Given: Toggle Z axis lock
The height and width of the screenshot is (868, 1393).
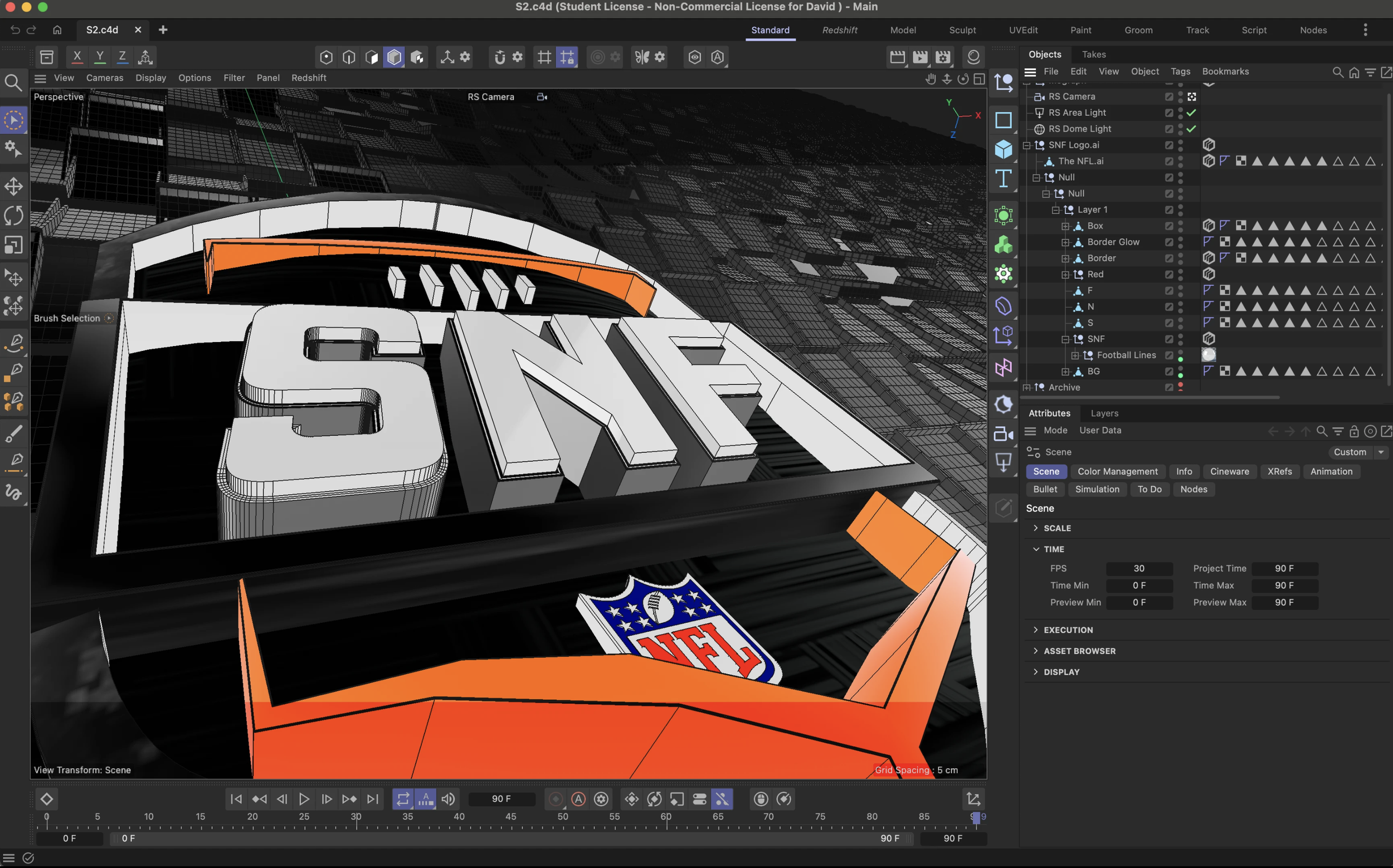Looking at the screenshot, I should click(x=122, y=57).
